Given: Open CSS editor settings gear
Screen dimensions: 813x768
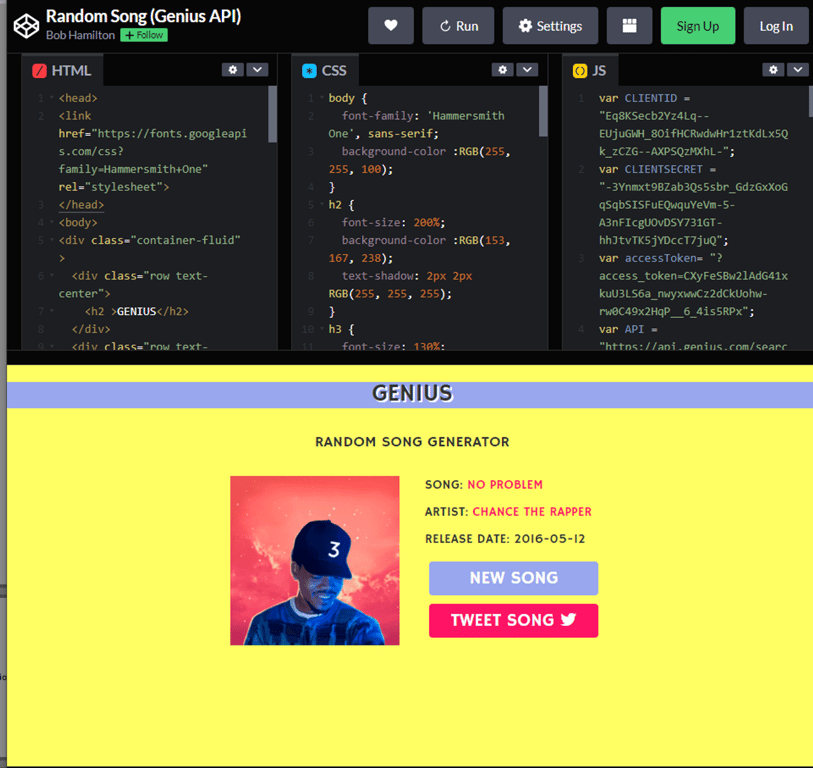Looking at the screenshot, I should (x=503, y=69).
